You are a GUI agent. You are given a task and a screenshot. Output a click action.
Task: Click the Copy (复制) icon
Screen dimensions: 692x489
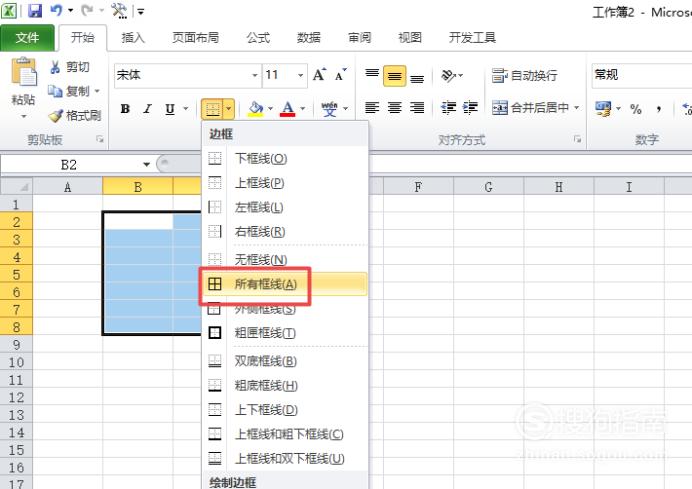click(55, 91)
